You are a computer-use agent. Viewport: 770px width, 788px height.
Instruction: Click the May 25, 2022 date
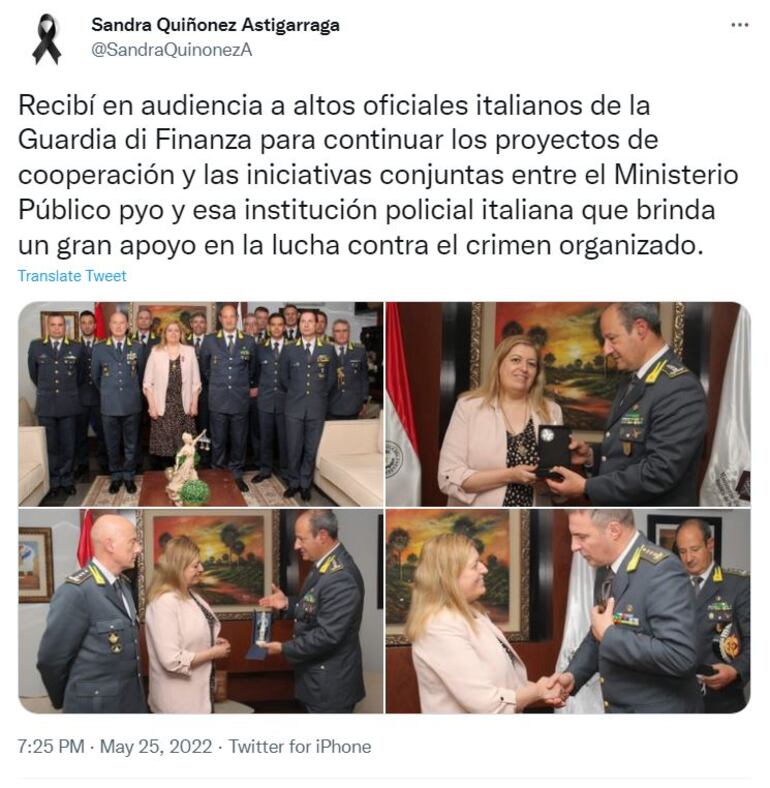point(156,747)
